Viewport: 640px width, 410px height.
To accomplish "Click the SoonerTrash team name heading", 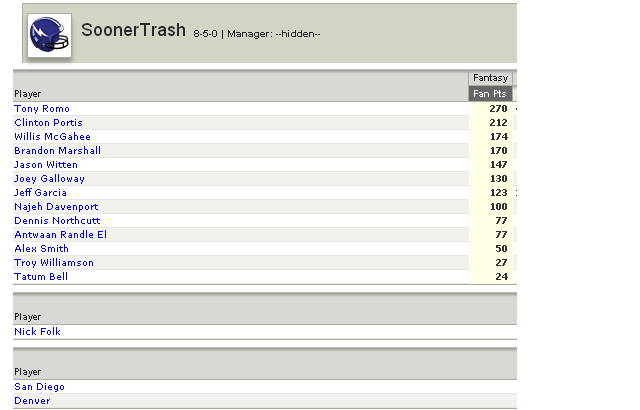I will point(133,30).
